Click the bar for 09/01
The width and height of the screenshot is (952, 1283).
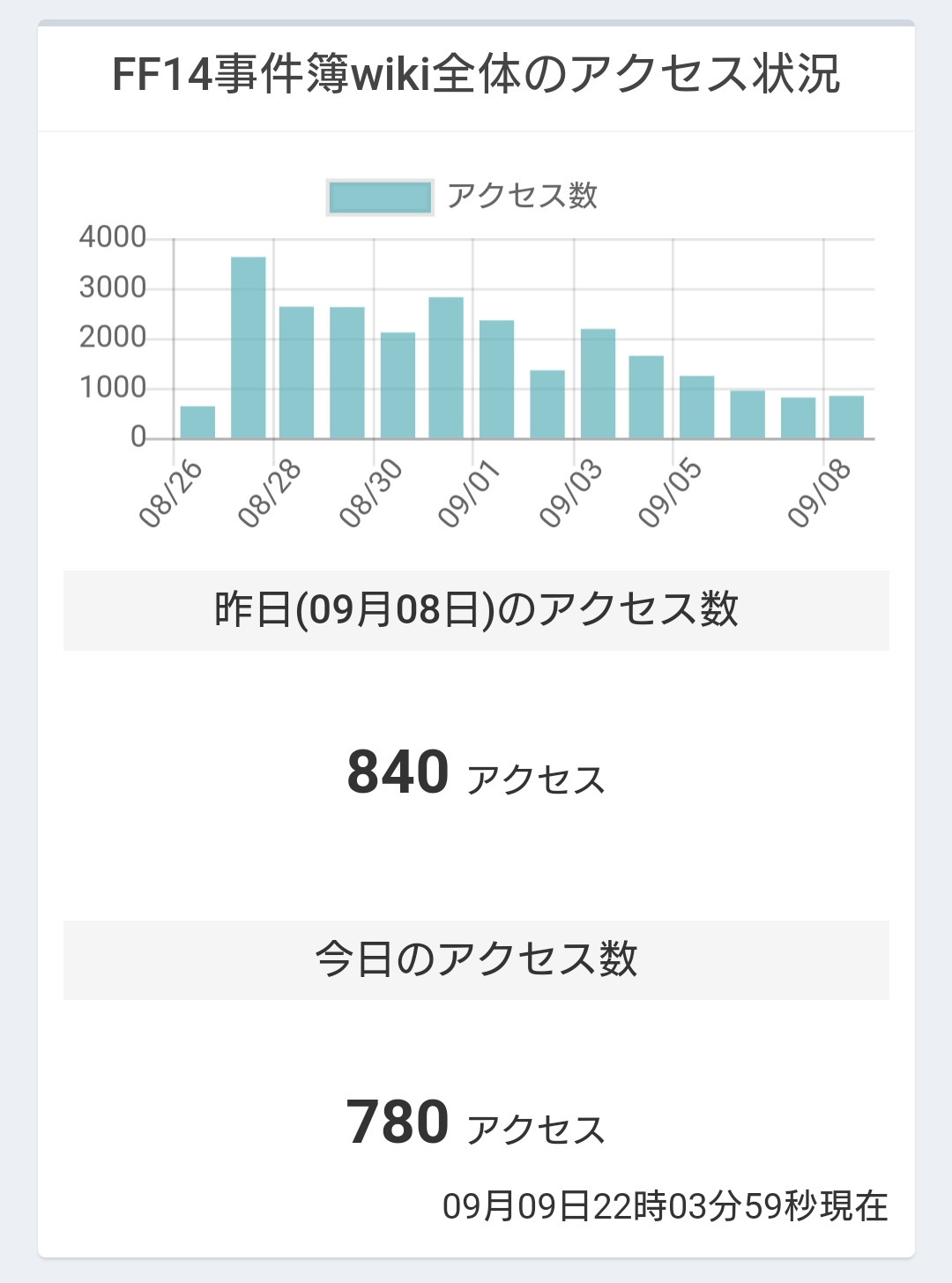[496, 379]
